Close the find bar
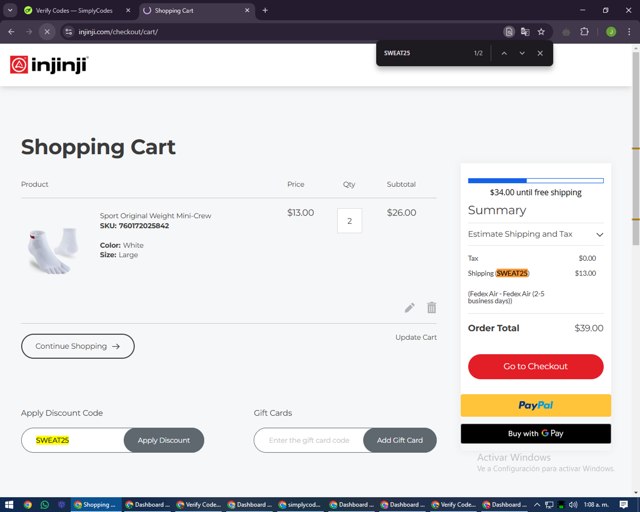This screenshot has width=640, height=512. coord(540,53)
